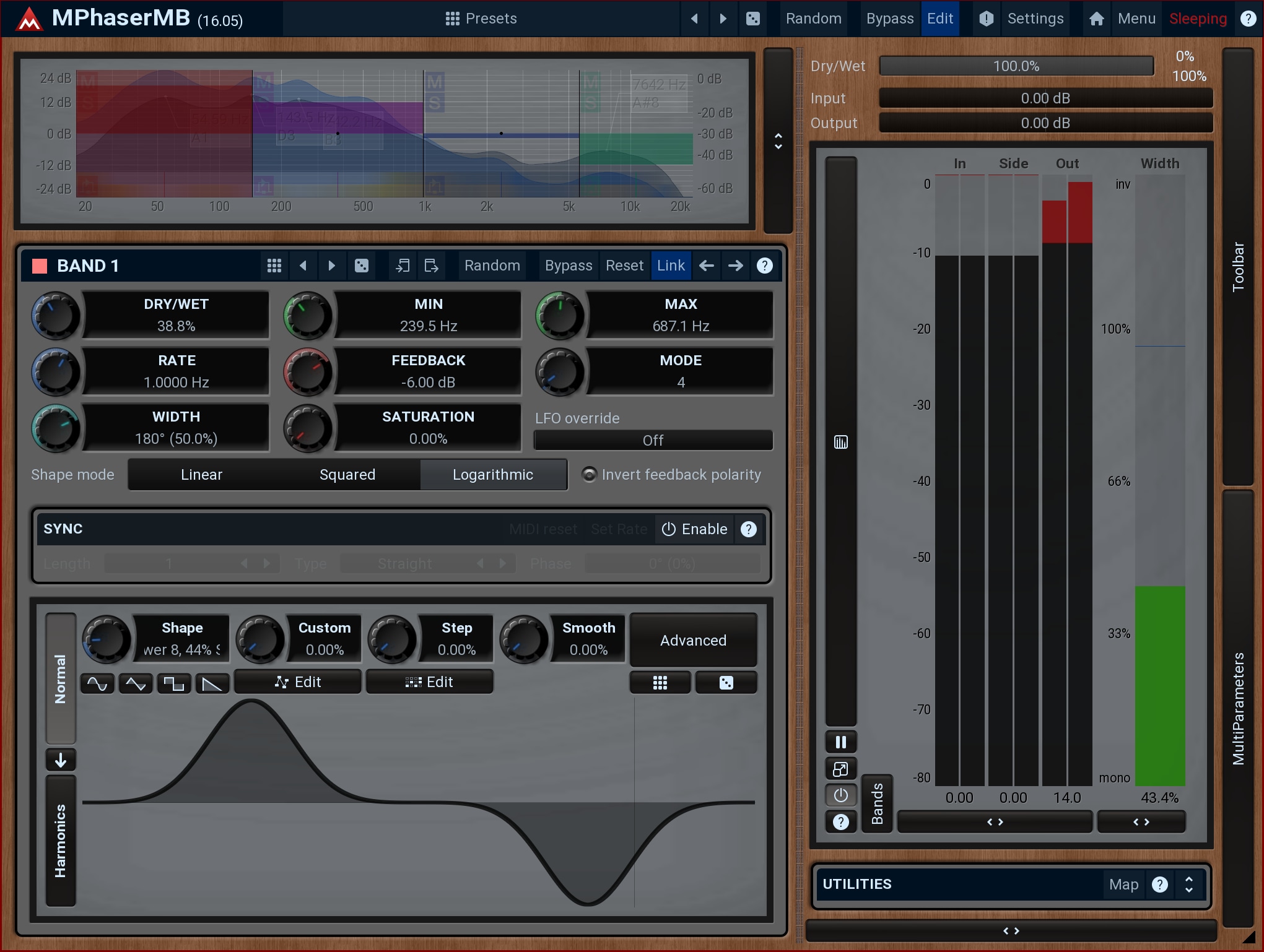Open the Presets grid in the top bar
1264x952 pixels.
coord(481,19)
